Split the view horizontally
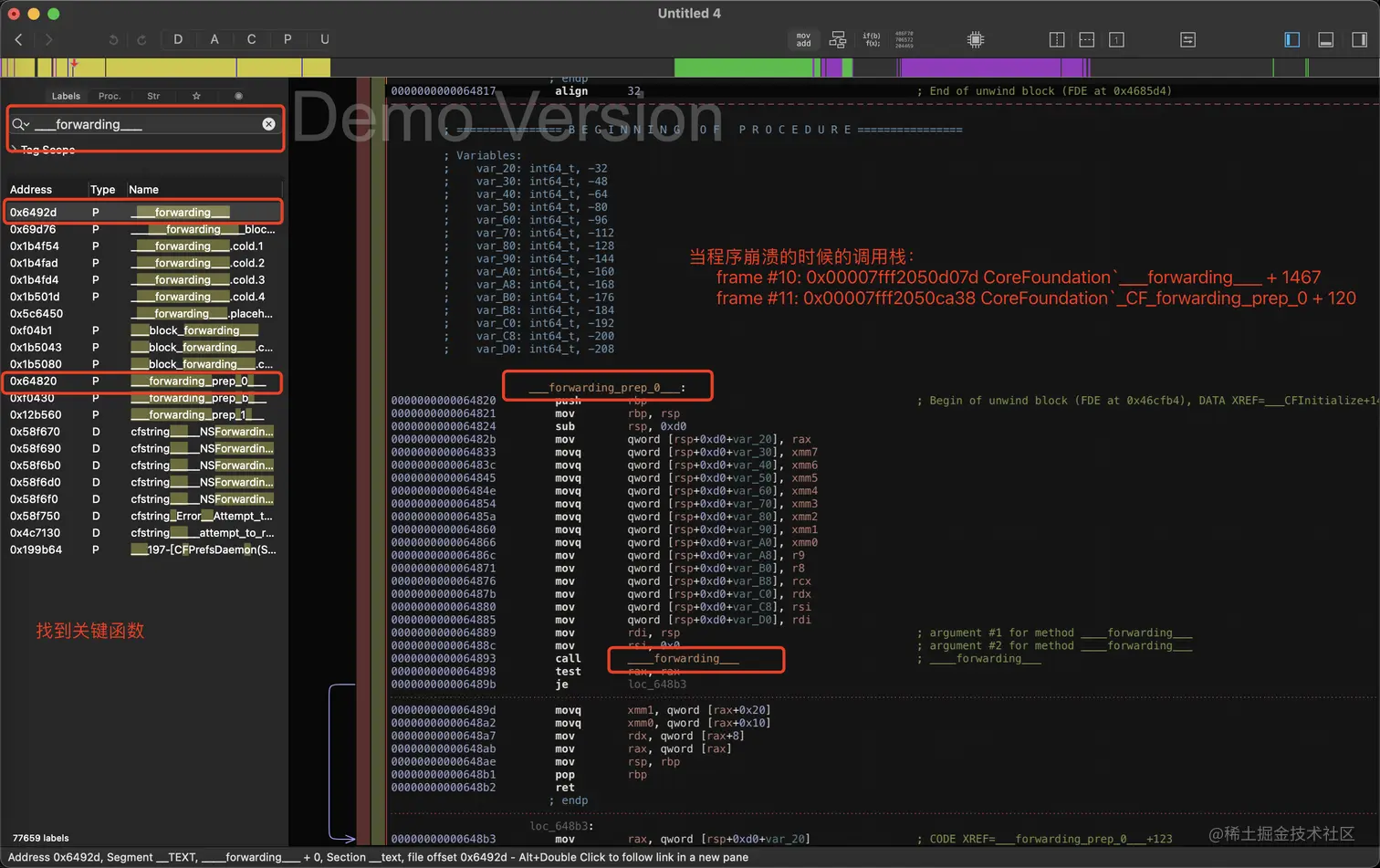Image resolution: width=1380 pixels, height=868 pixels. [x=1086, y=40]
